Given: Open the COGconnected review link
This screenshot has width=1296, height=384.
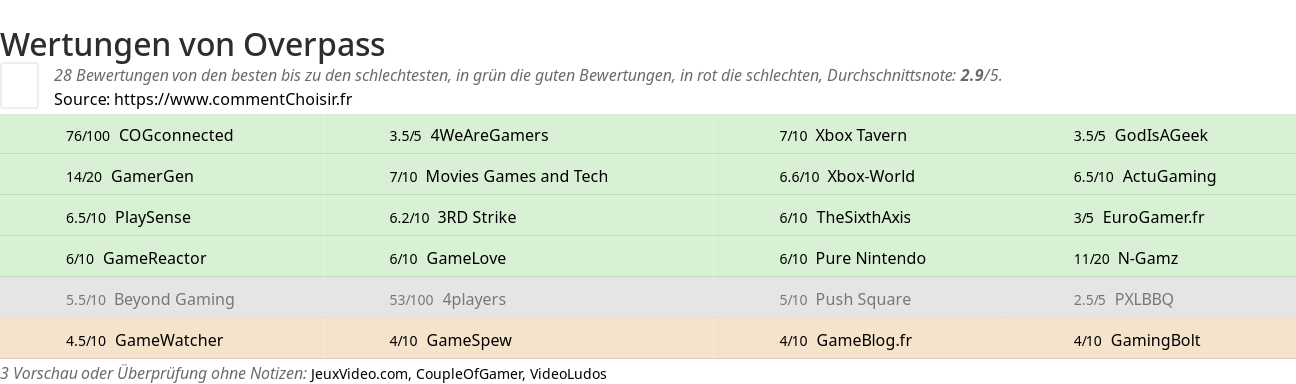Looking at the screenshot, I should pyautogui.click(x=176, y=135).
